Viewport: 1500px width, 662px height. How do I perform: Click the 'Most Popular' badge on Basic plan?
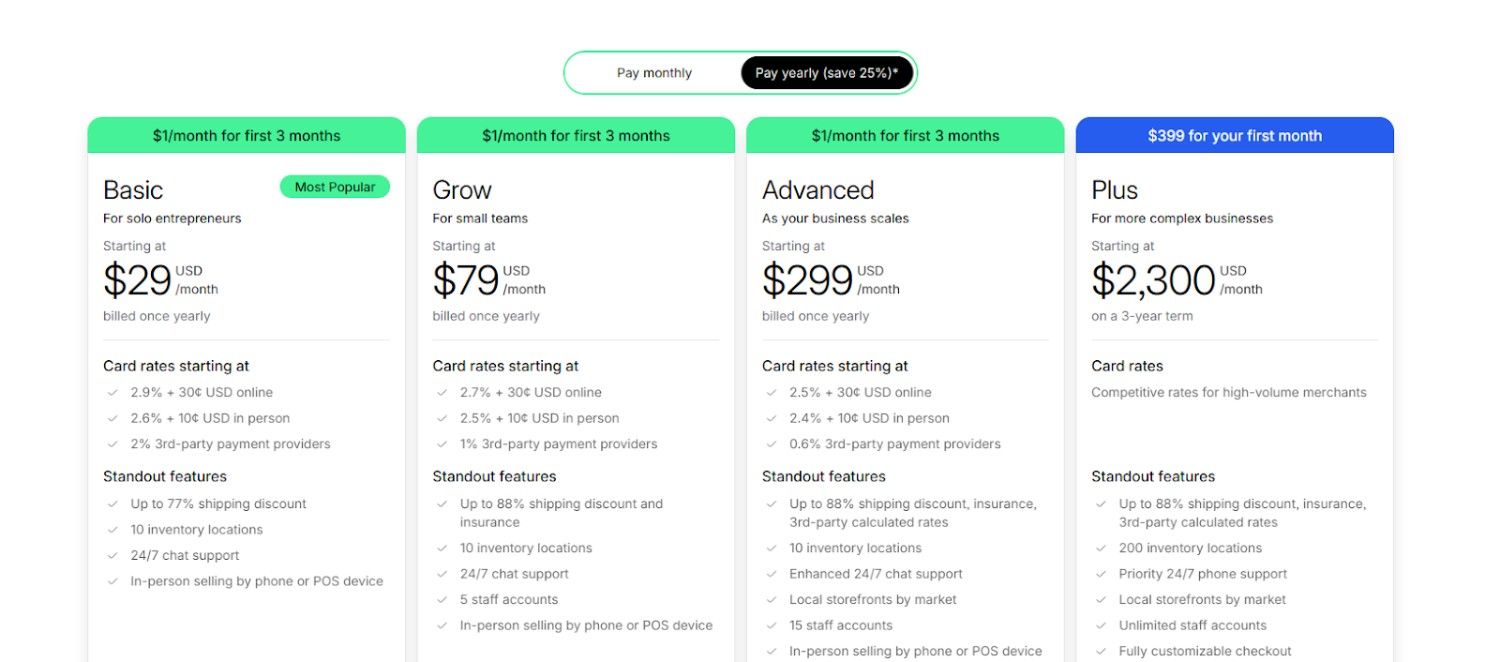tap(334, 187)
